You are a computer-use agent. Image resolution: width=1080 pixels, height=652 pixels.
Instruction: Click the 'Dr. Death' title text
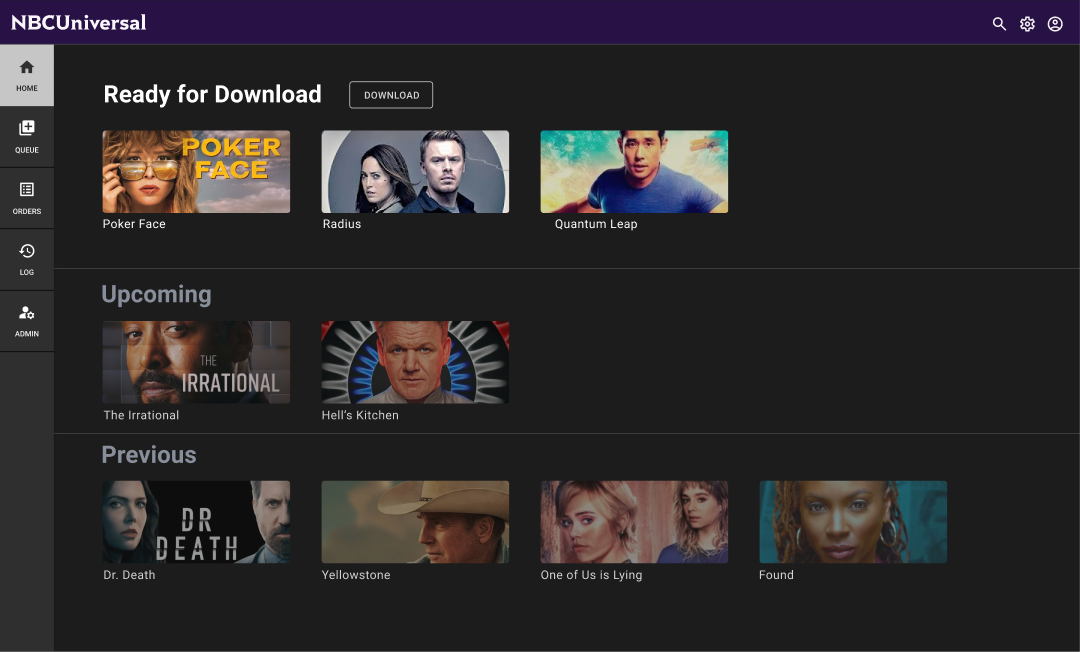tap(129, 575)
